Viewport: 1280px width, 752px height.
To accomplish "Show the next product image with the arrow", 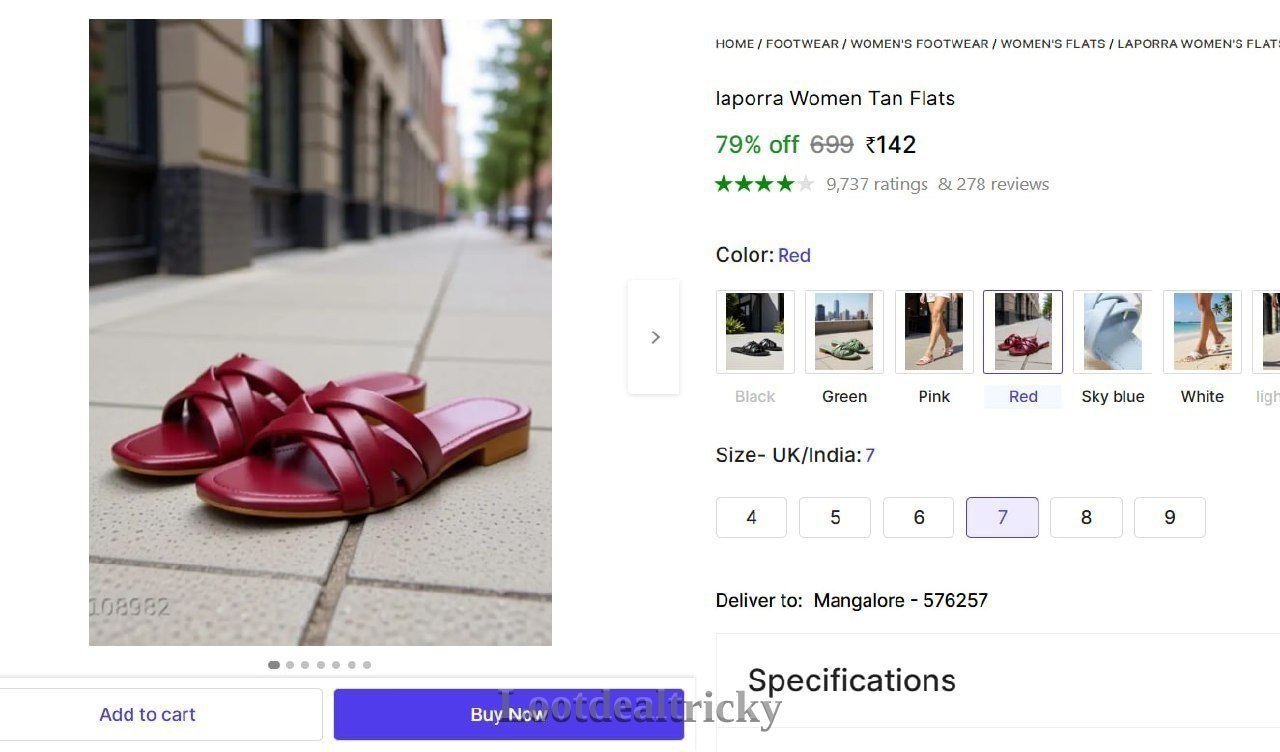I will pyautogui.click(x=654, y=337).
